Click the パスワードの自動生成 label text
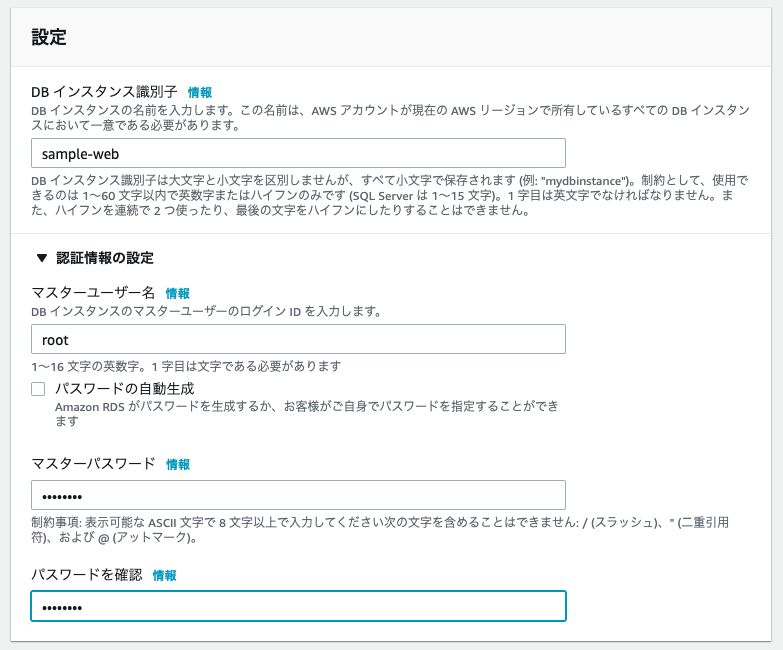The height and width of the screenshot is (650, 783). (x=124, y=388)
